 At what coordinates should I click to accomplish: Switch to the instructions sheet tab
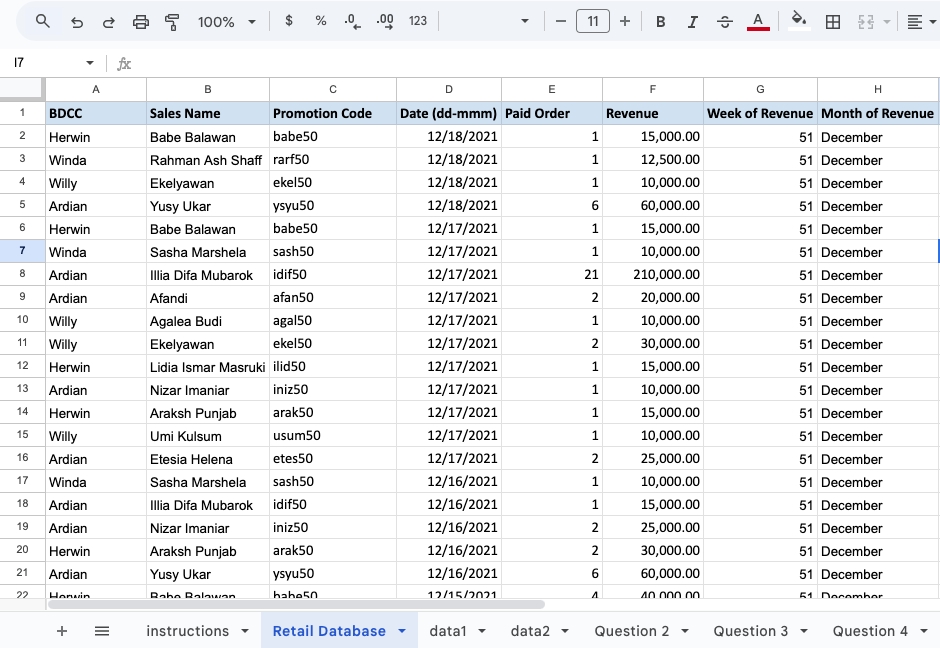pos(188,631)
